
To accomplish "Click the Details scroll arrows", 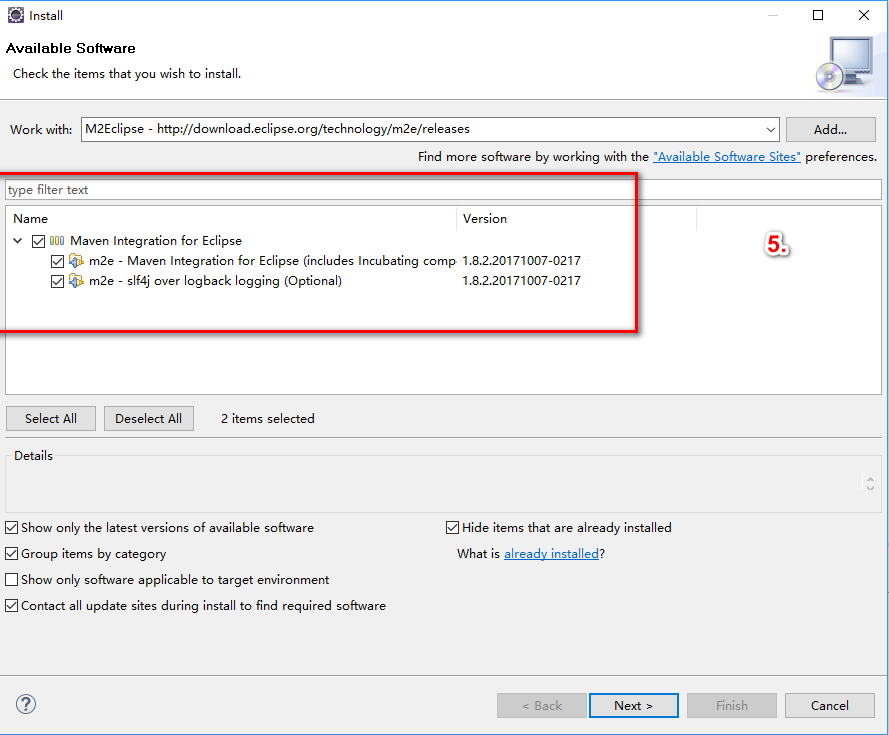I will [x=870, y=483].
